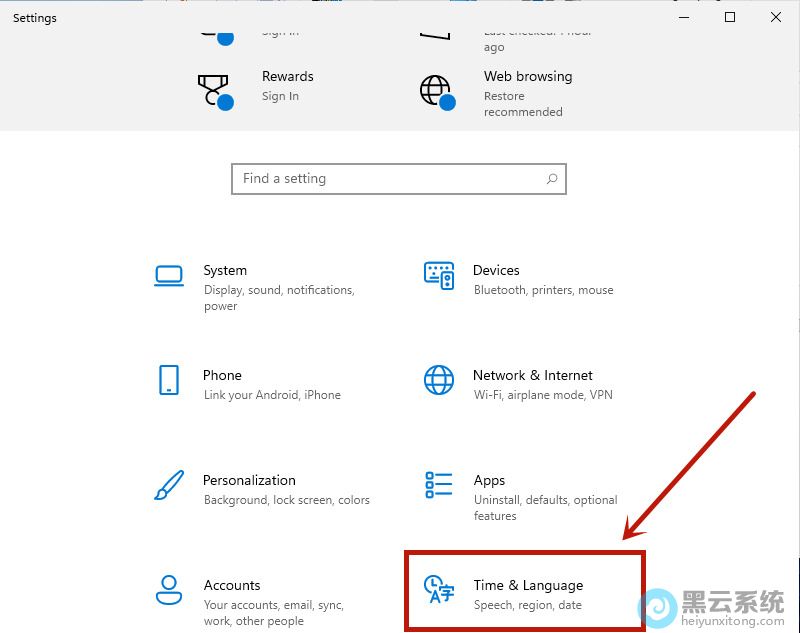Minimize the Settings window
Viewport: 800px width, 633px height.
coord(684,17)
